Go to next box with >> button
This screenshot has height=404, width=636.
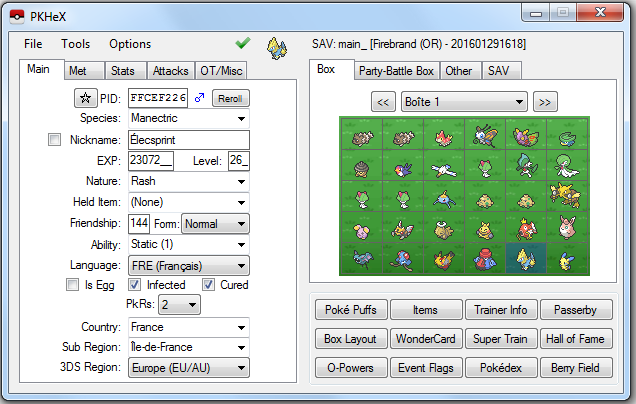coord(545,102)
